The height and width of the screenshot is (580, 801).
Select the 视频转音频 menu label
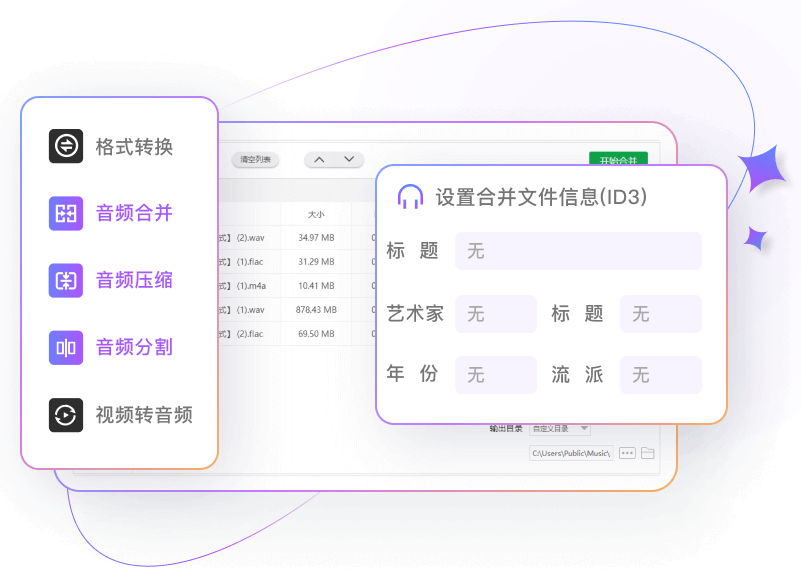coord(144,414)
